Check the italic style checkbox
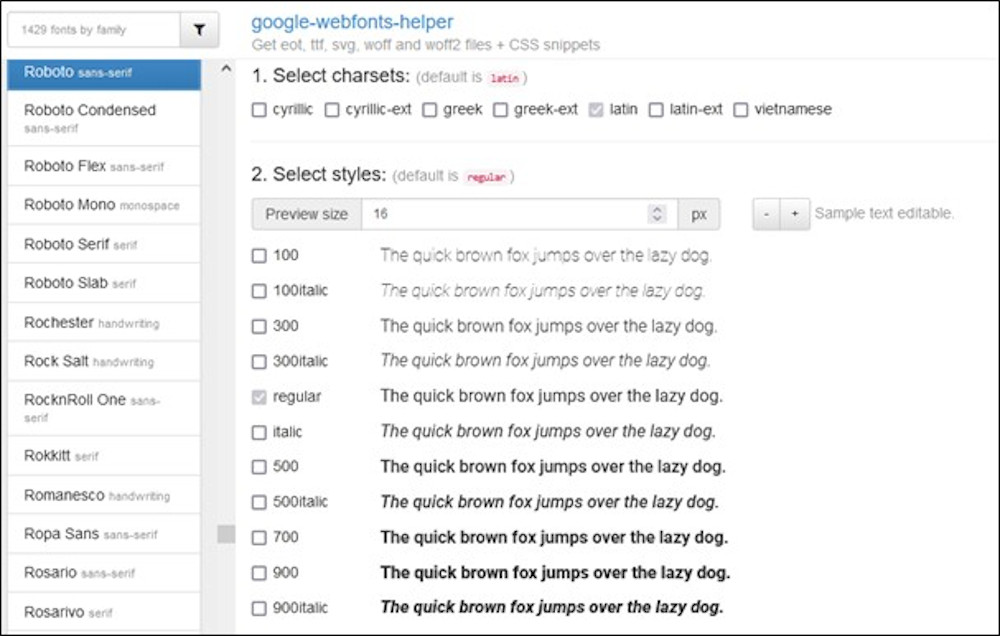 259,433
